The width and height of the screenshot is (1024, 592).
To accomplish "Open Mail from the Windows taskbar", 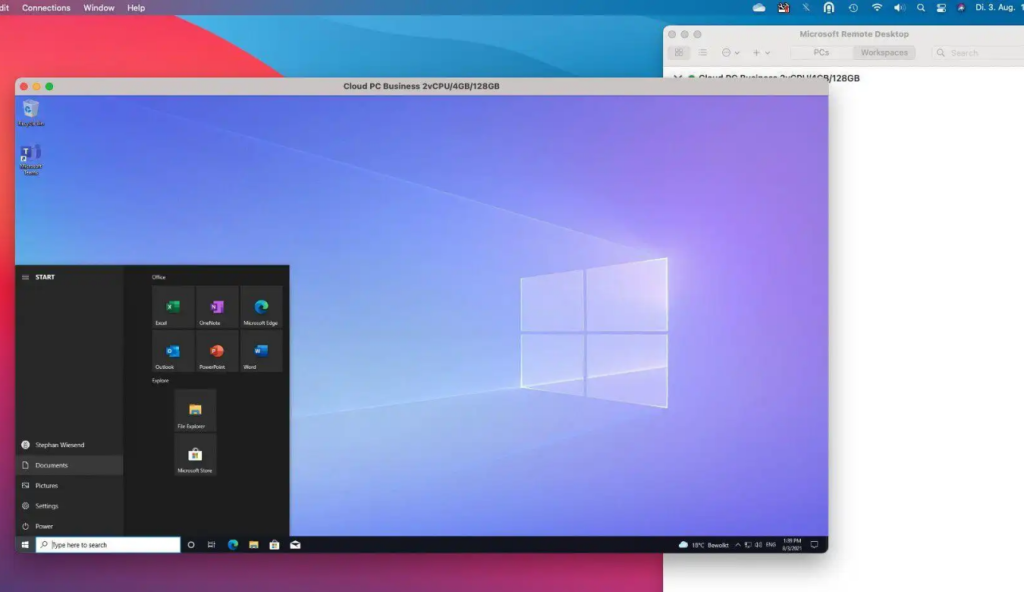I will [x=295, y=544].
